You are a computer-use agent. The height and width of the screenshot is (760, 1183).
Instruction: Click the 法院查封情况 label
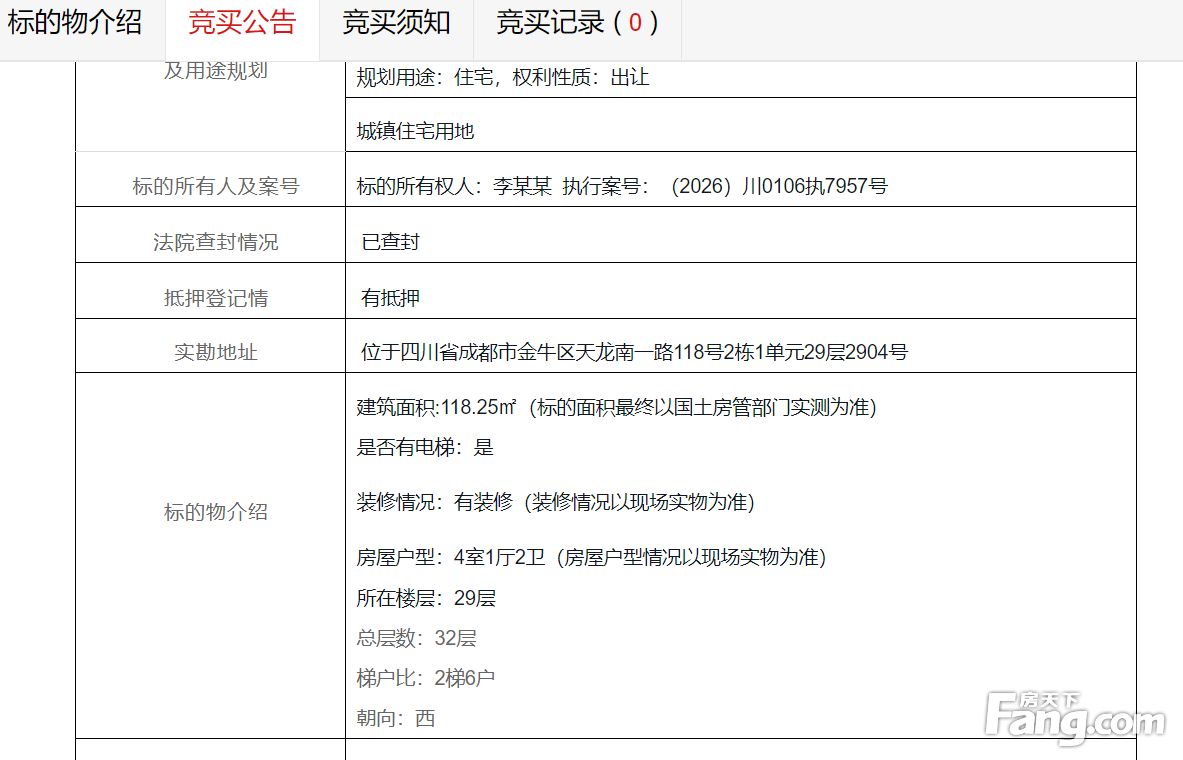tap(216, 242)
